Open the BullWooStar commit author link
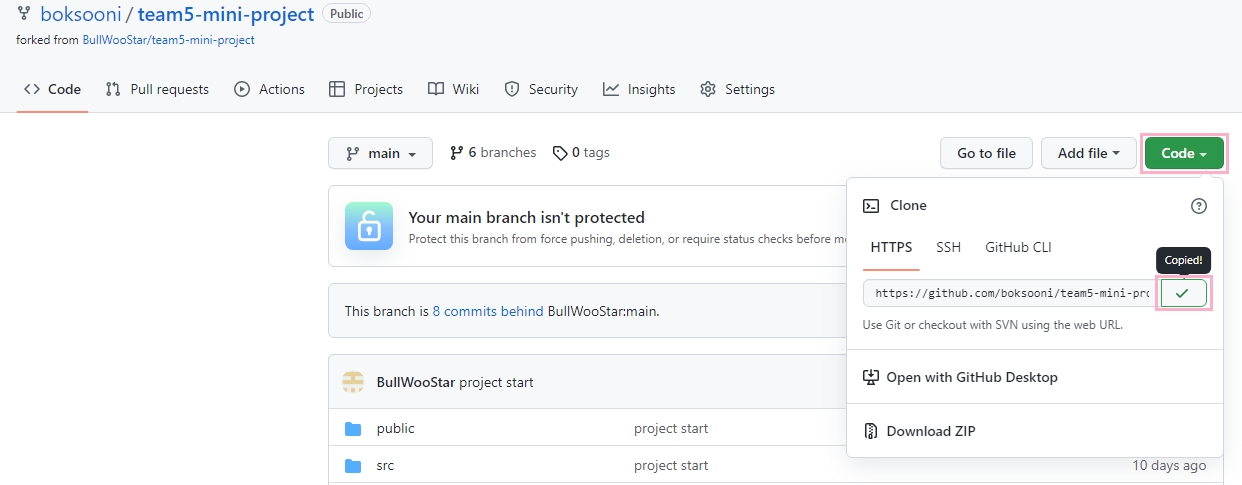Screen dimensions: 1242x485 (416, 382)
